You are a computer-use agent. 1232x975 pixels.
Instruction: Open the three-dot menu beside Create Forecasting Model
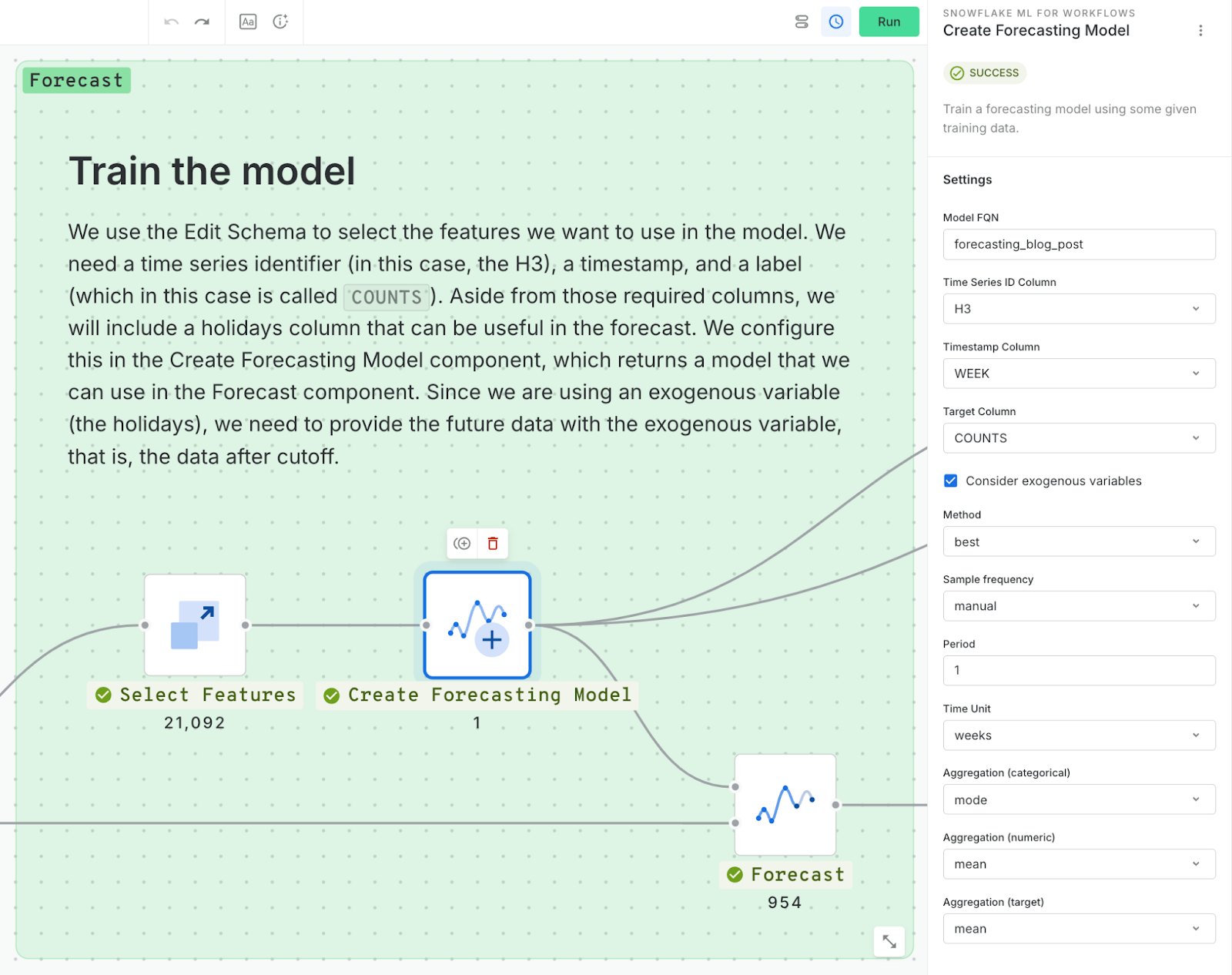pos(1200,30)
